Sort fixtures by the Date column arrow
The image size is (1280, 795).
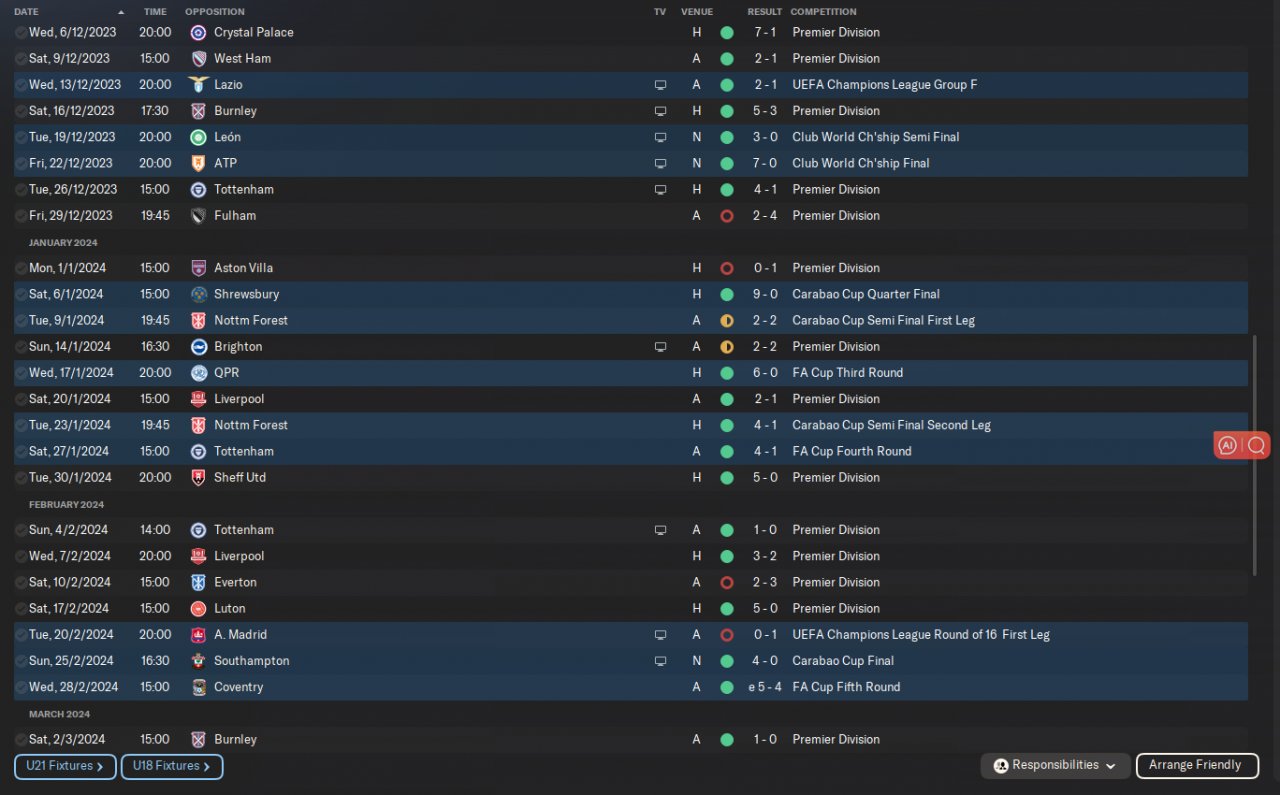(x=122, y=12)
